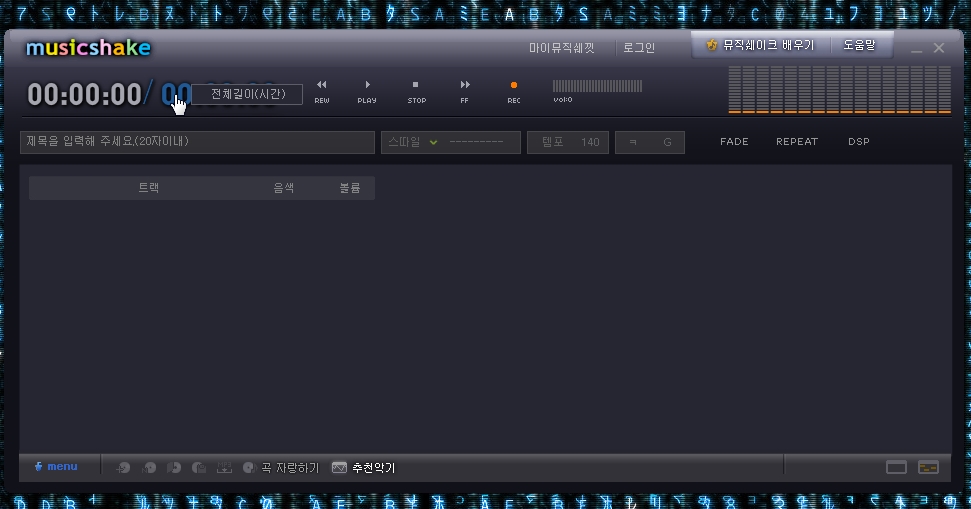This screenshot has width=971, height=509.
Task: Start playback with the PLAY button
Action: pyautogui.click(x=367, y=91)
